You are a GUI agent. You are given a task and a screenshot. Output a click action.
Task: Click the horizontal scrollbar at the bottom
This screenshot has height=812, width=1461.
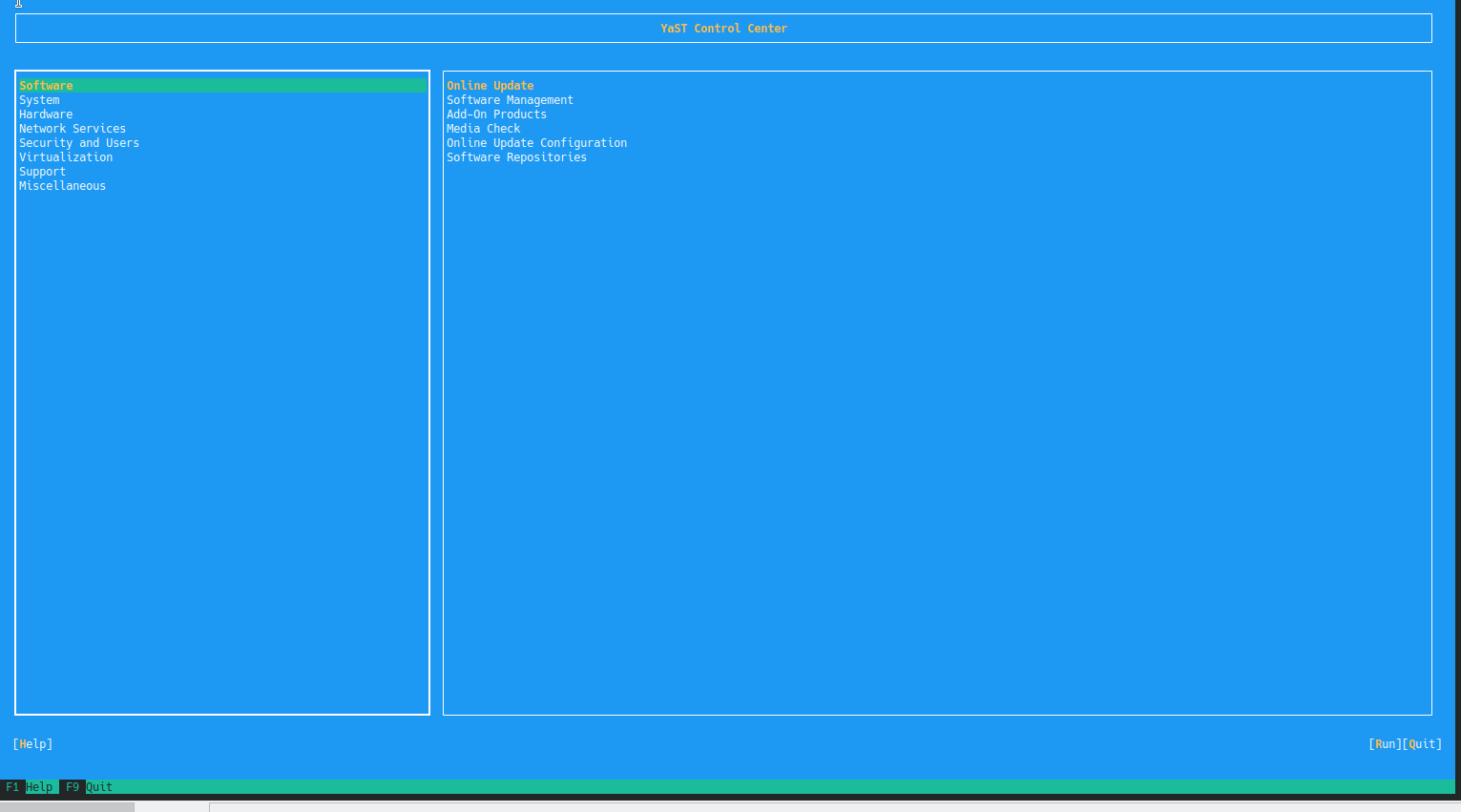click(x=67, y=807)
